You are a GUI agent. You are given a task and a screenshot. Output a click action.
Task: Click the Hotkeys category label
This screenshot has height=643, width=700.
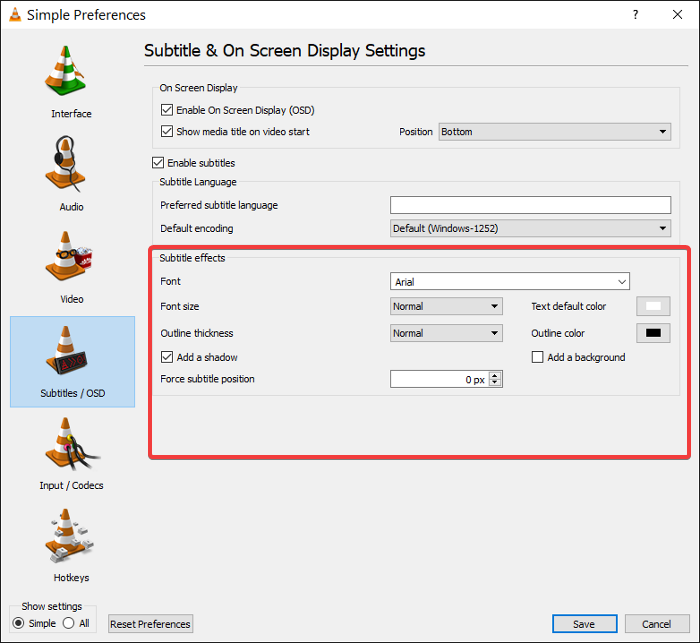[71, 578]
